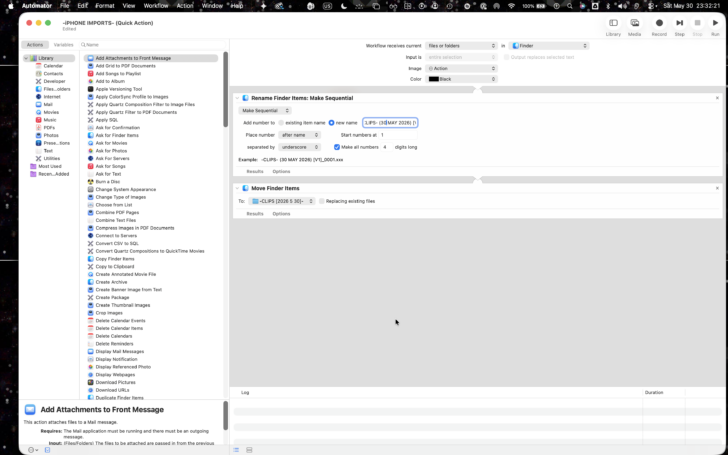The width and height of the screenshot is (728, 455).
Task: Show the workflow log list view icon
Action: coord(236,450)
